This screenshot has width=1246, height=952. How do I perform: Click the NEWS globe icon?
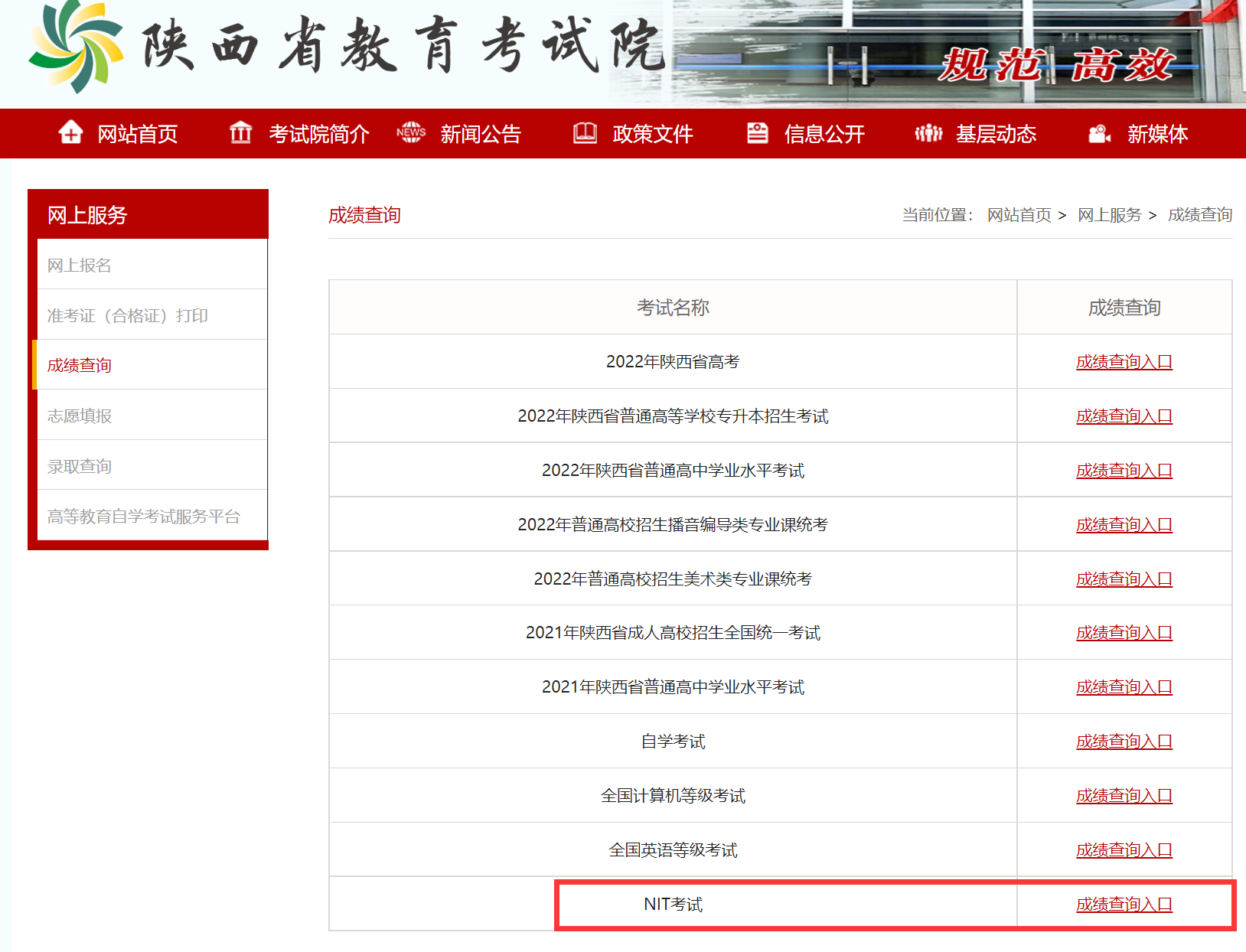(411, 133)
